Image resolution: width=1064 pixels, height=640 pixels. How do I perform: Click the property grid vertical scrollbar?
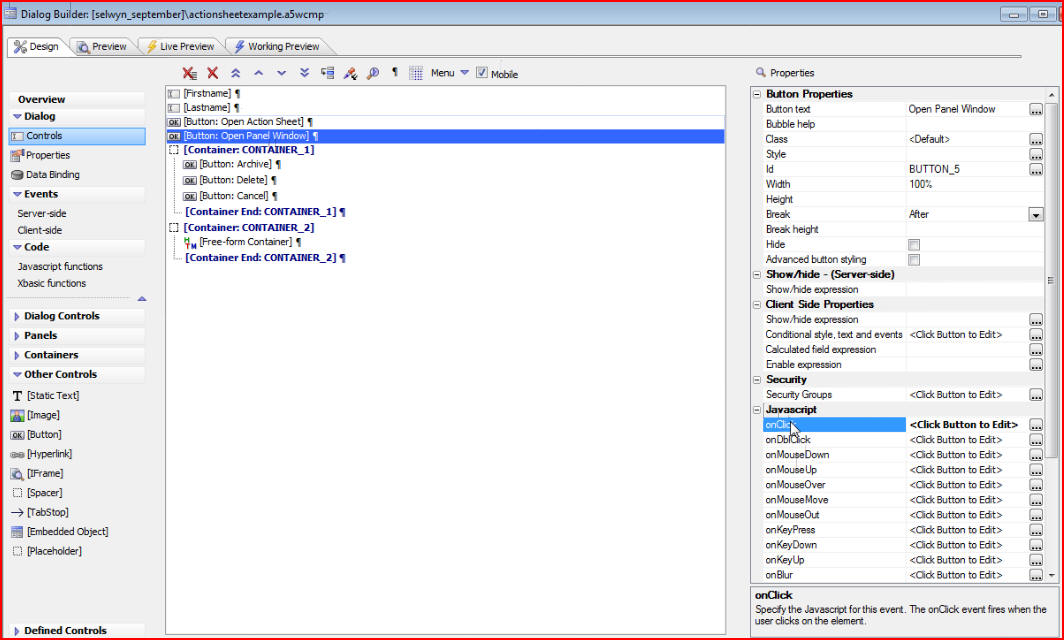(x=1051, y=280)
